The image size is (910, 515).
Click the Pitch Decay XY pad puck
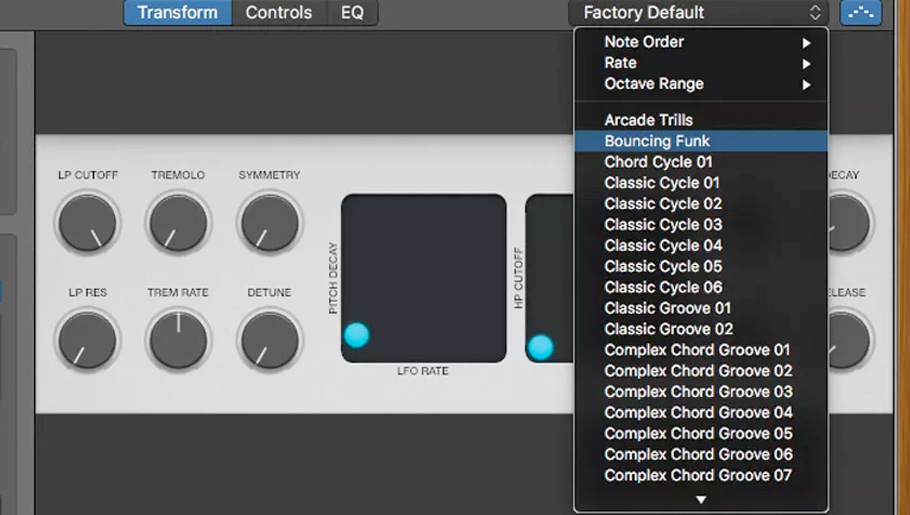click(356, 335)
